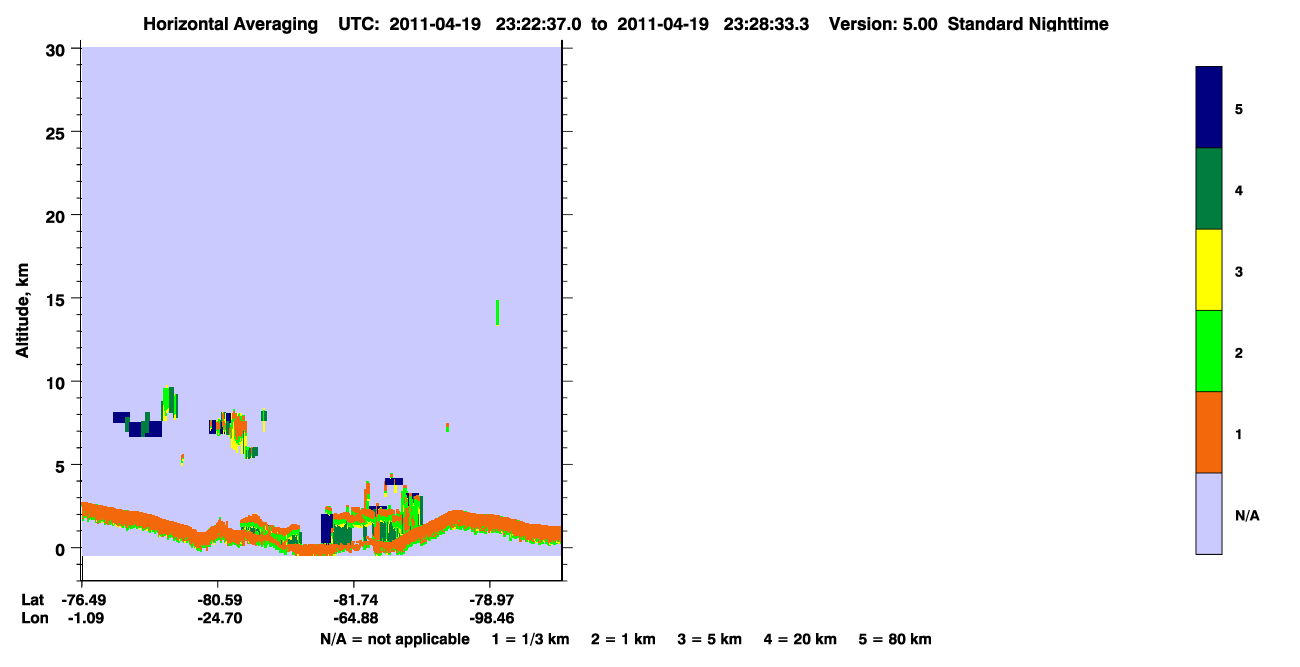Click the dark blue level 5 colorbar segment
Screen dimensions: 1300x667
(1209, 107)
